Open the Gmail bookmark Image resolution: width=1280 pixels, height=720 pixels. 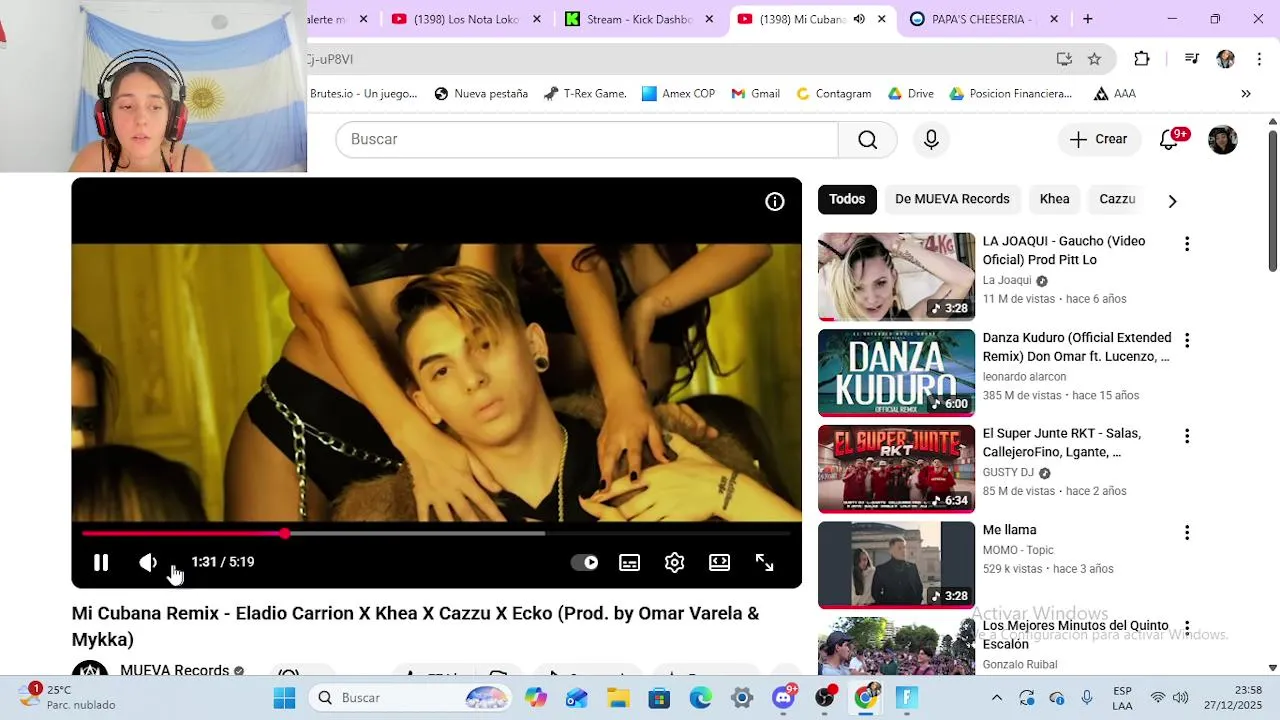point(755,94)
